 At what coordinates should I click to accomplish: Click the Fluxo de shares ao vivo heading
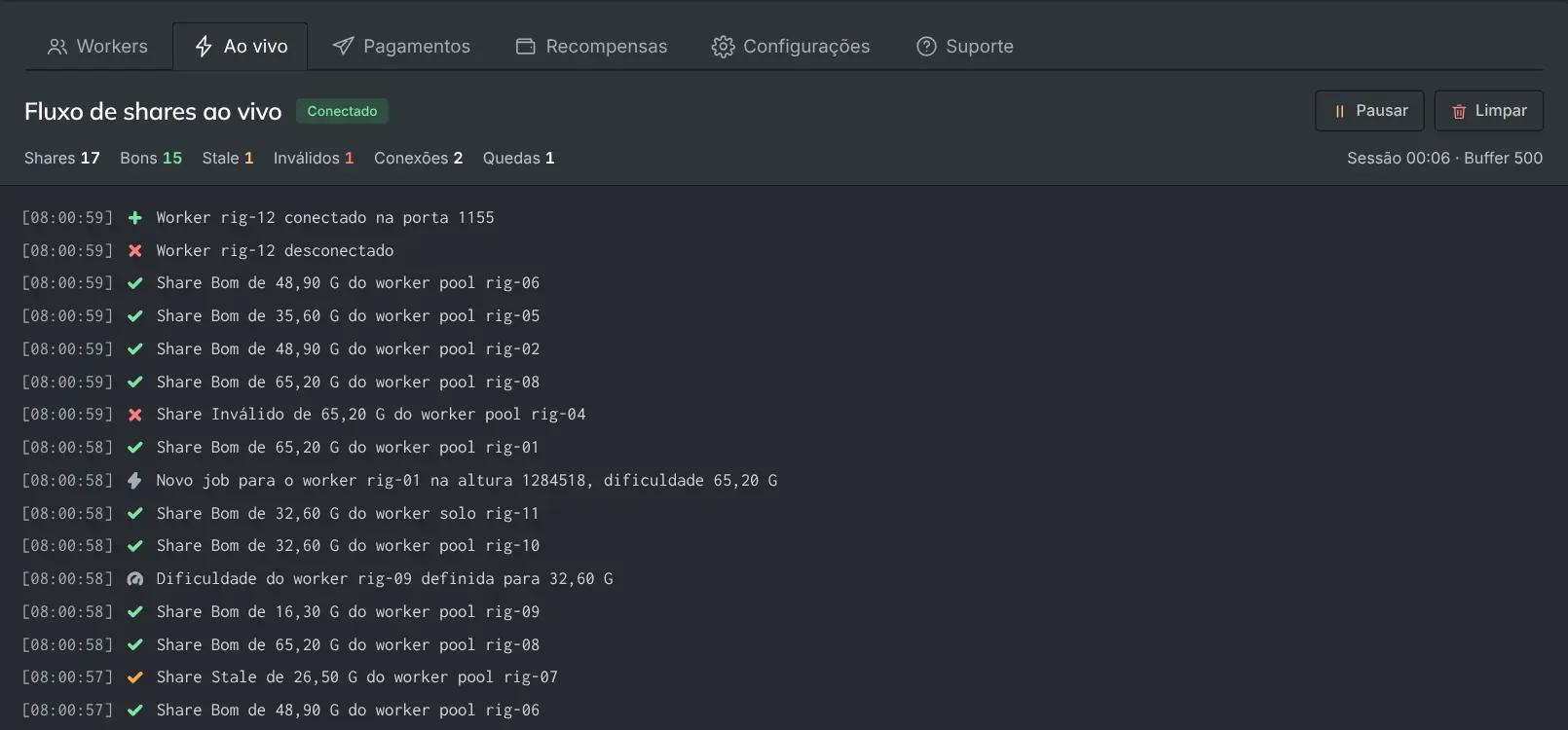pos(153,112)
